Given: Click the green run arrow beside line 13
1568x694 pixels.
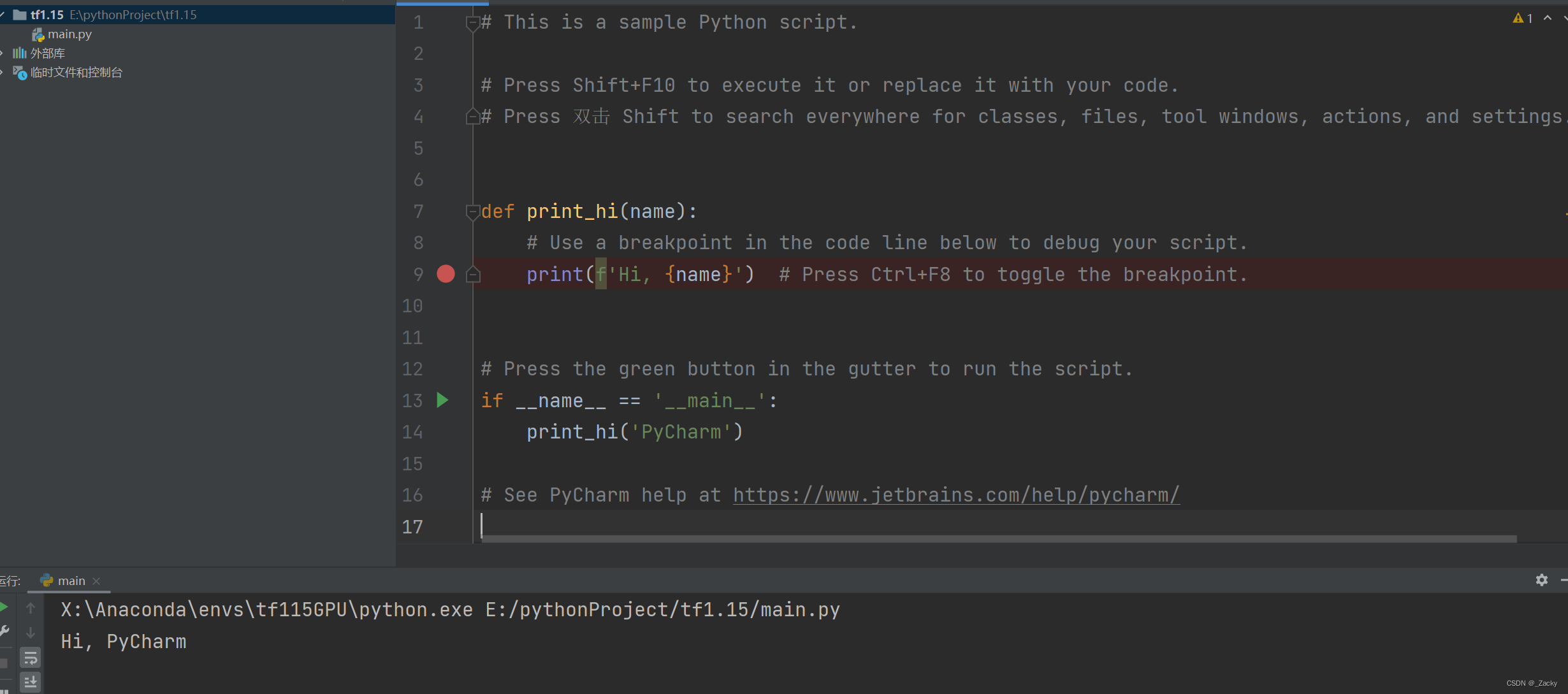Looking at the screenshot, I should [x=442, y=400].
